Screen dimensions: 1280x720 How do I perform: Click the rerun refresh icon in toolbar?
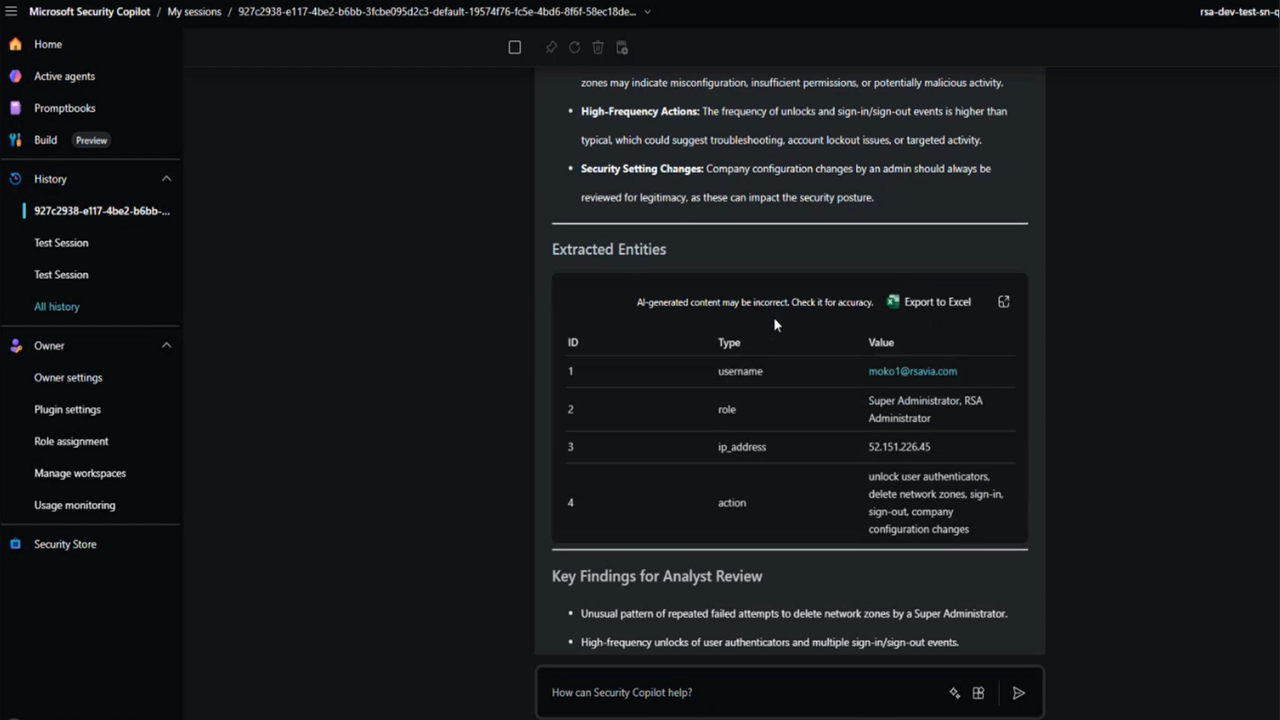click(x=574, y=47)
